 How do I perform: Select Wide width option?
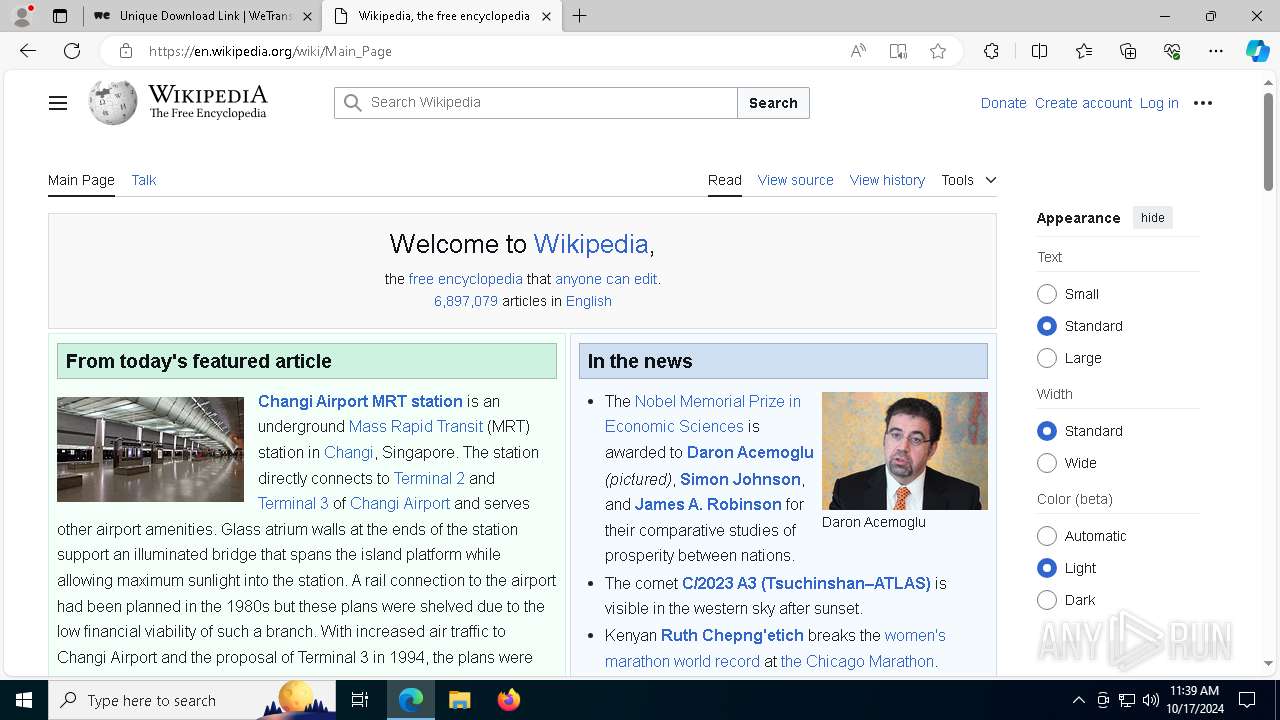[1047, 463]
